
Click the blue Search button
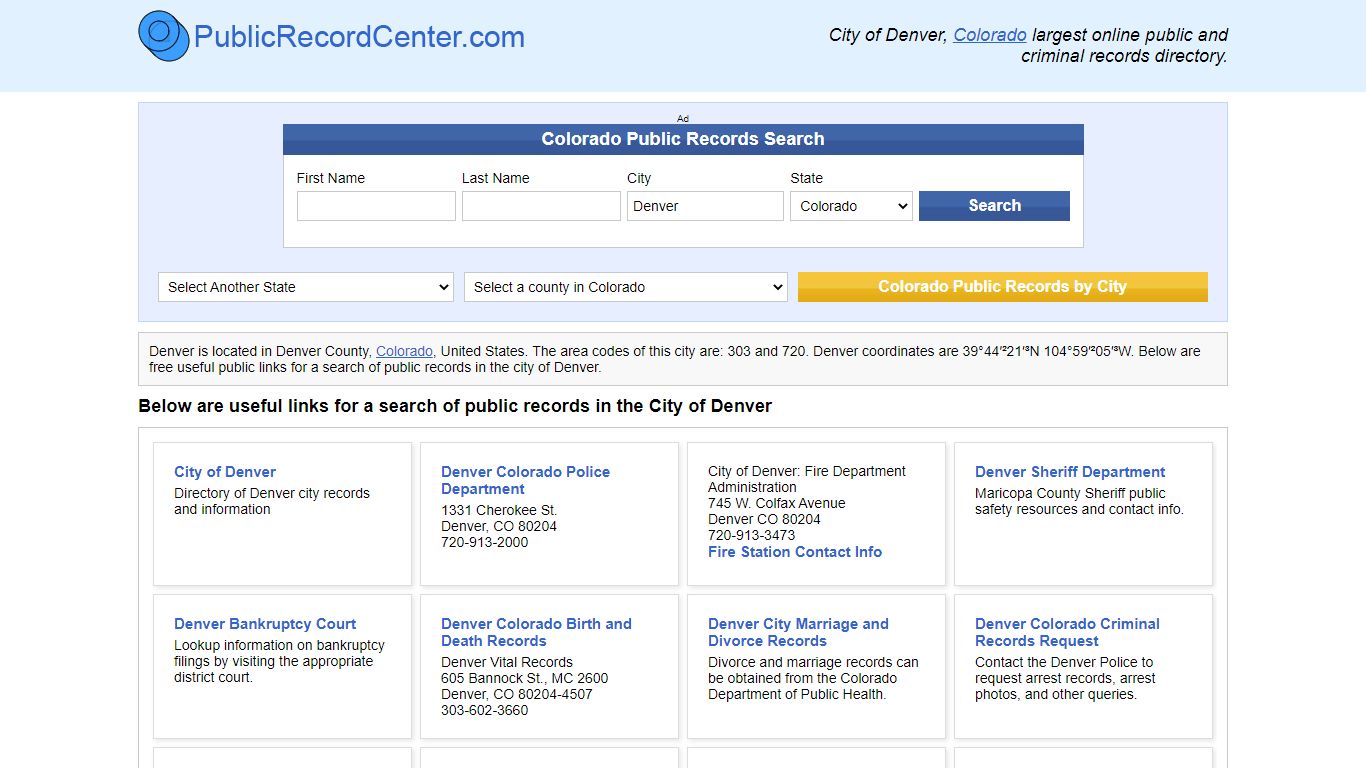[x=994, y=206]
